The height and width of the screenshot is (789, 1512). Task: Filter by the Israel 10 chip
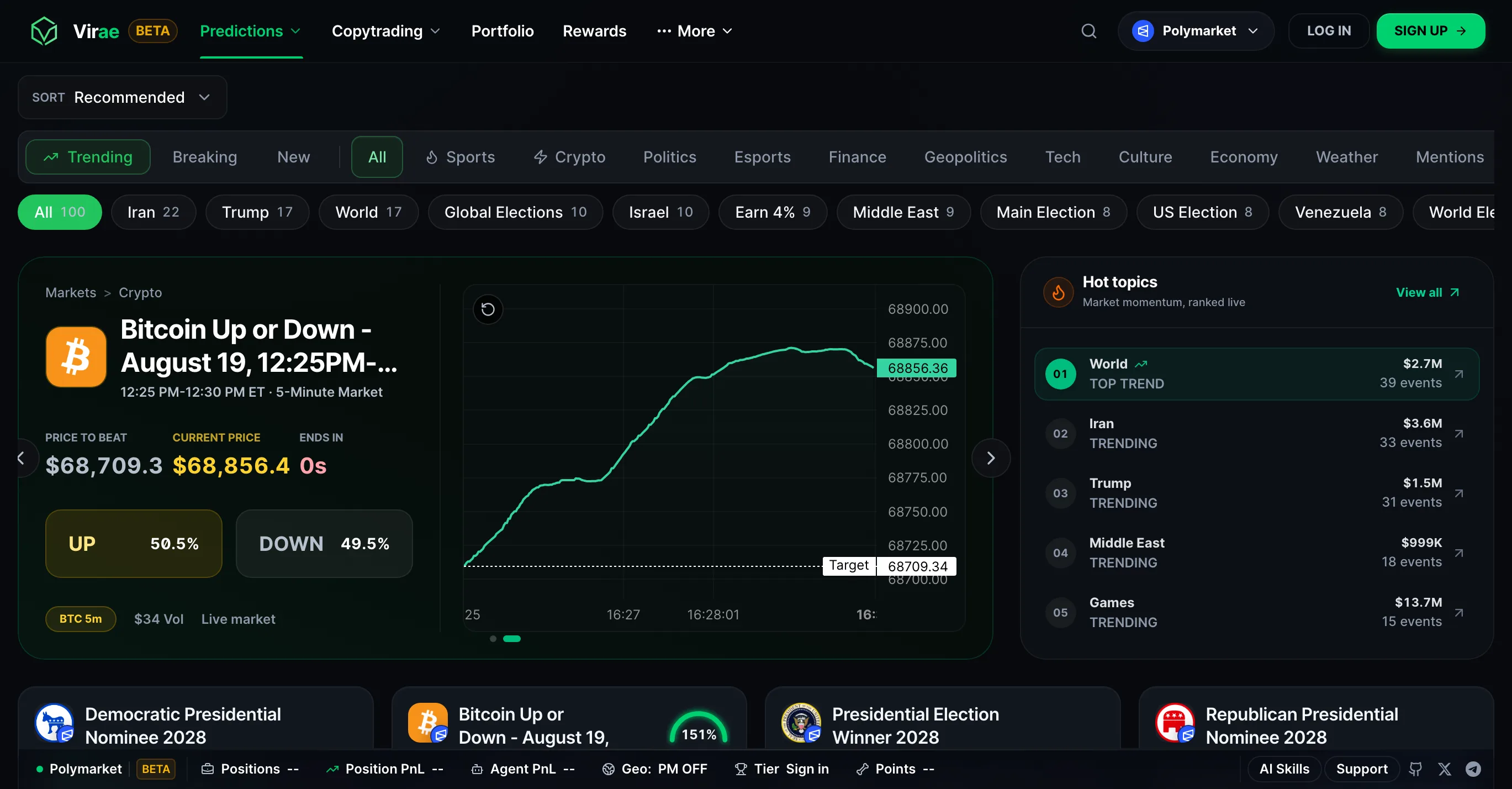[x=661, y=212]
